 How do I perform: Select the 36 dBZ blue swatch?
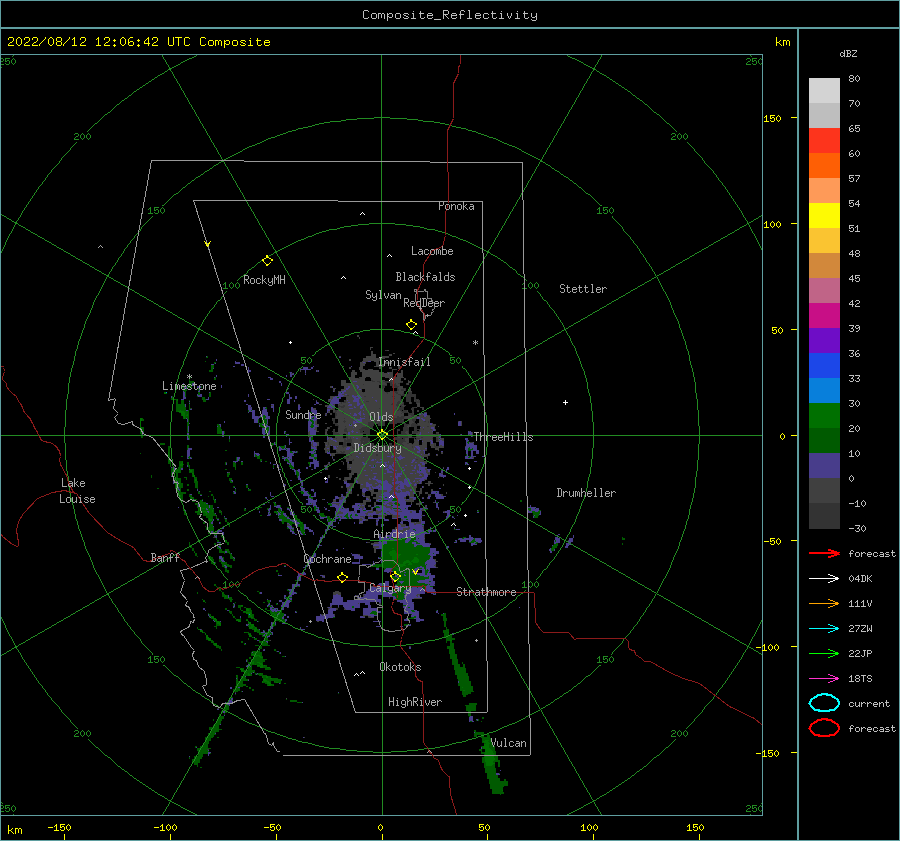click(824, 365)
